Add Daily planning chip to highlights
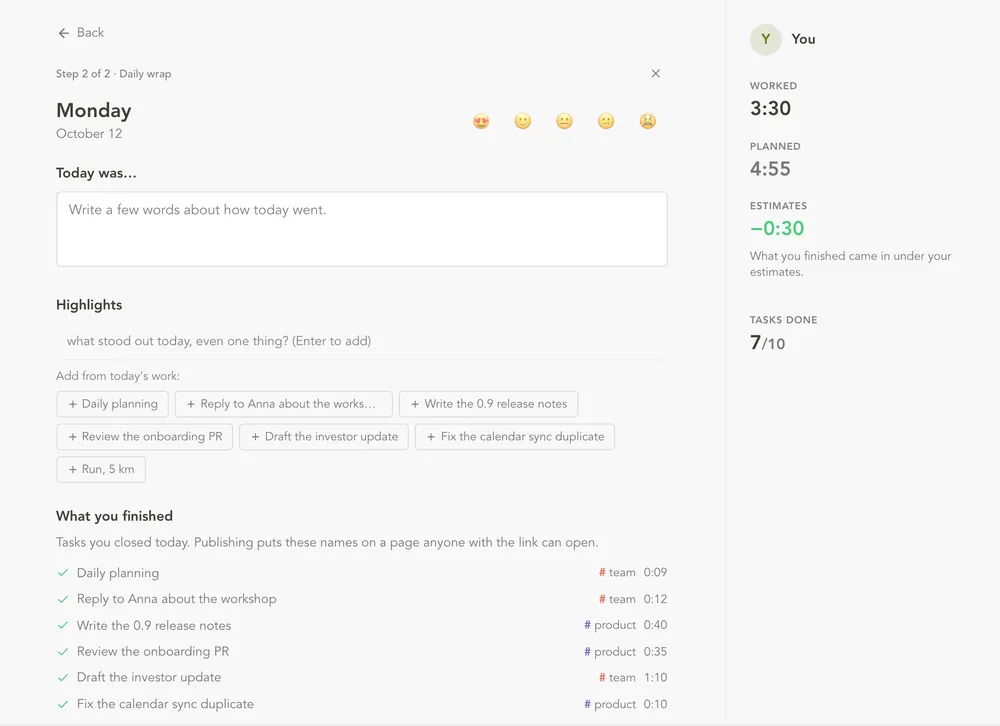This screenshot has width=1000, height=726. tap(113, 404)
